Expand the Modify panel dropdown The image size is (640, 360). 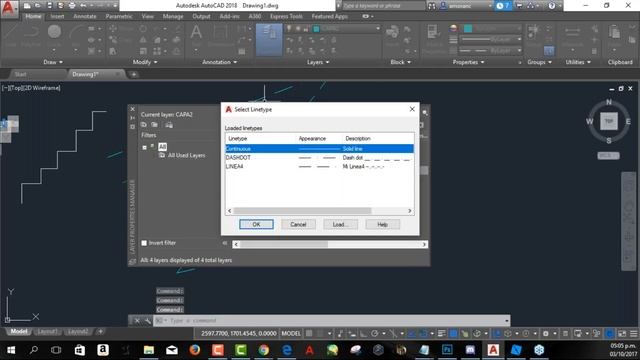(145, 62)
